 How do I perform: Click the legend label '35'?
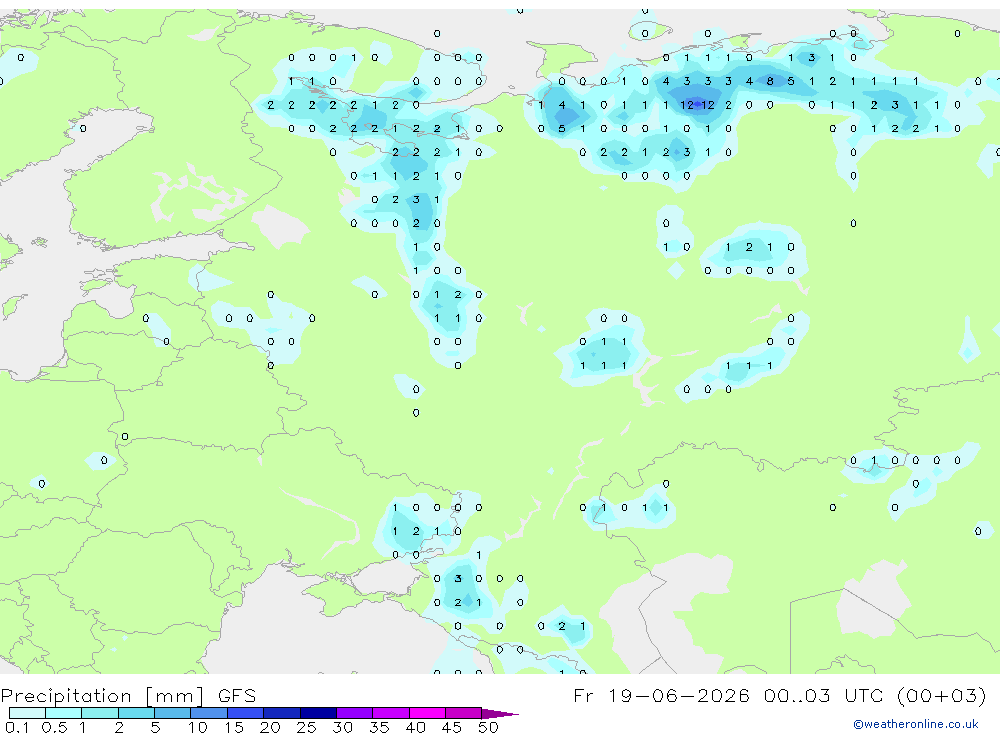pos(379,727)
